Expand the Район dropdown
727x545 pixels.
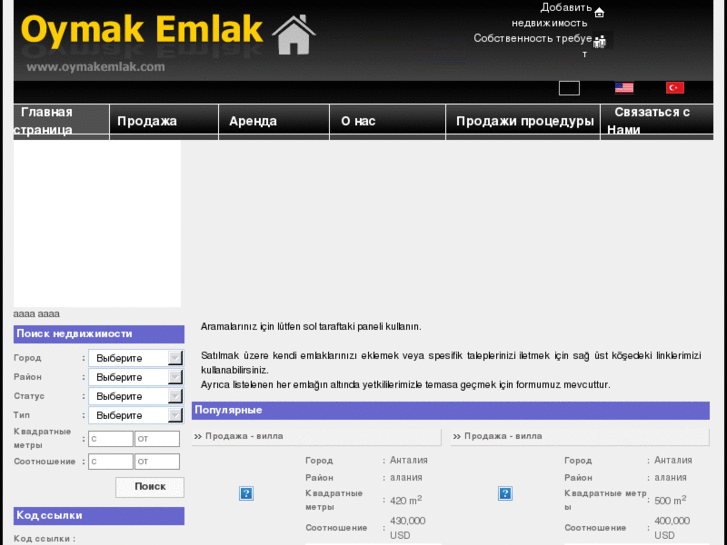pos(136,377)
